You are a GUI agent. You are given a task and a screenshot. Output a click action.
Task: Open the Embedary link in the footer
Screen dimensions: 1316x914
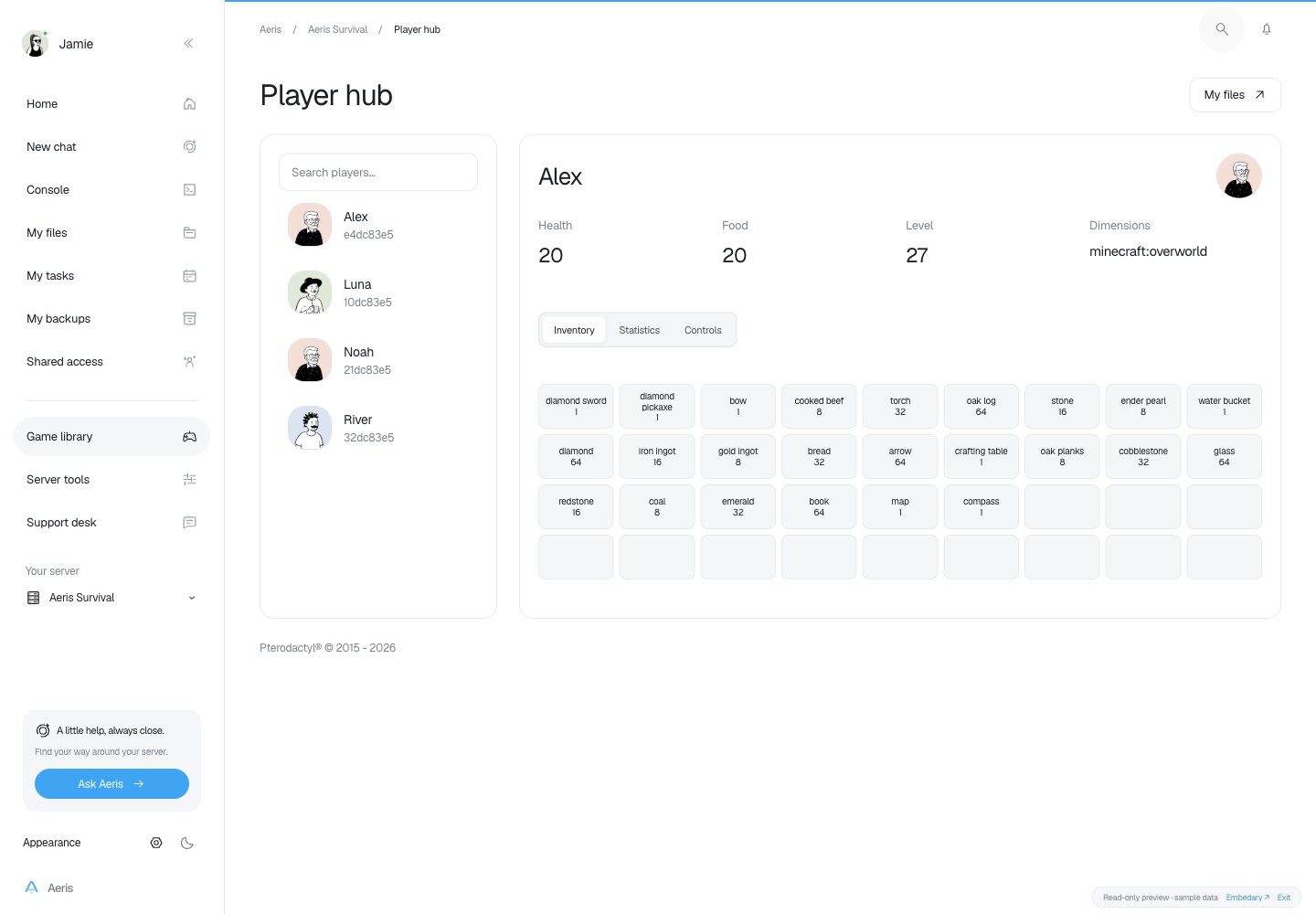coord(1247,898)
